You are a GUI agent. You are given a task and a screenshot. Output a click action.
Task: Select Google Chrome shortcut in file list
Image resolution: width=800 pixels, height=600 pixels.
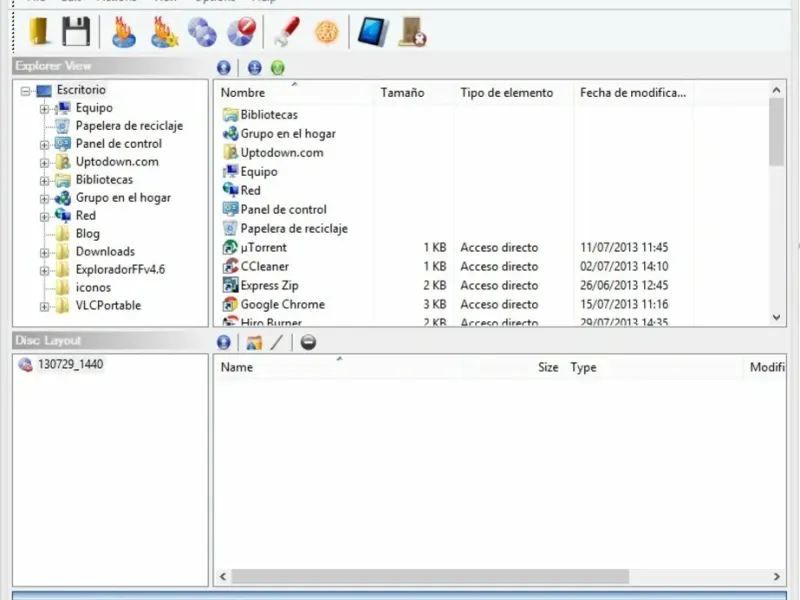click(283, 305)
